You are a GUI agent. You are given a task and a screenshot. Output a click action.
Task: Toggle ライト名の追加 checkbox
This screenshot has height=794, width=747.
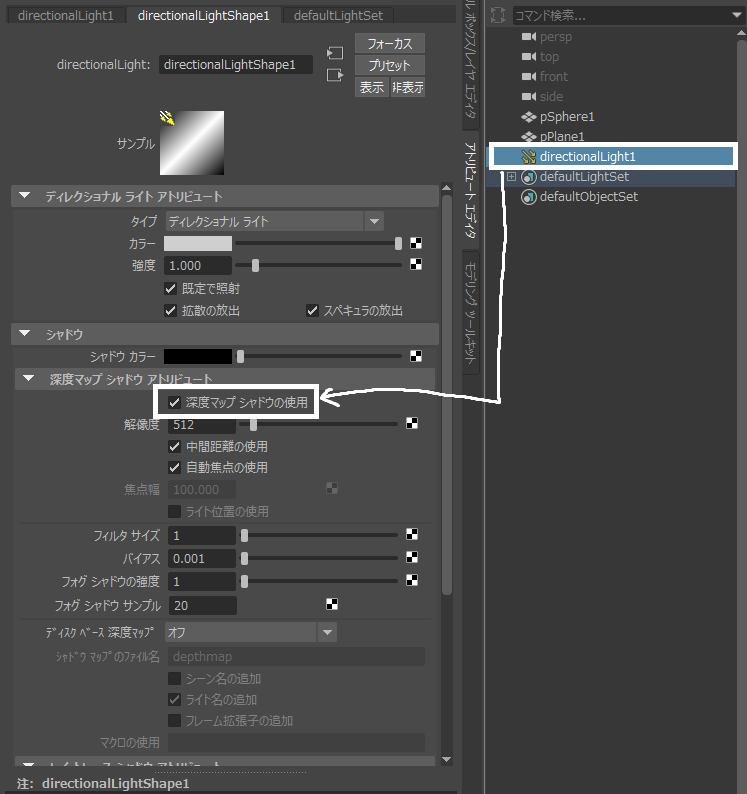[x=175, y=699]
